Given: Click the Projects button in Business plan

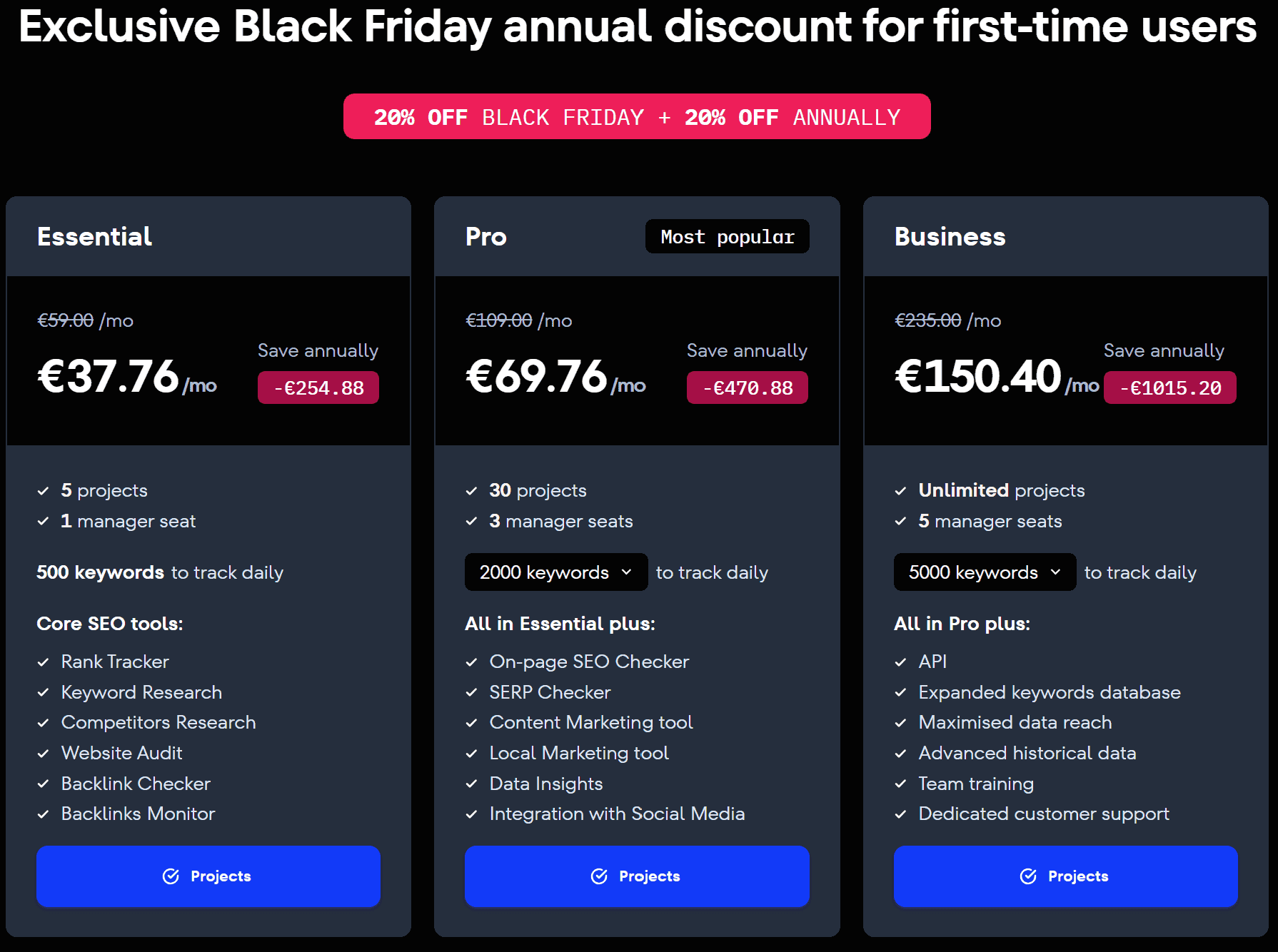Looking at the screenshot, I should [x=1065, y=876].
